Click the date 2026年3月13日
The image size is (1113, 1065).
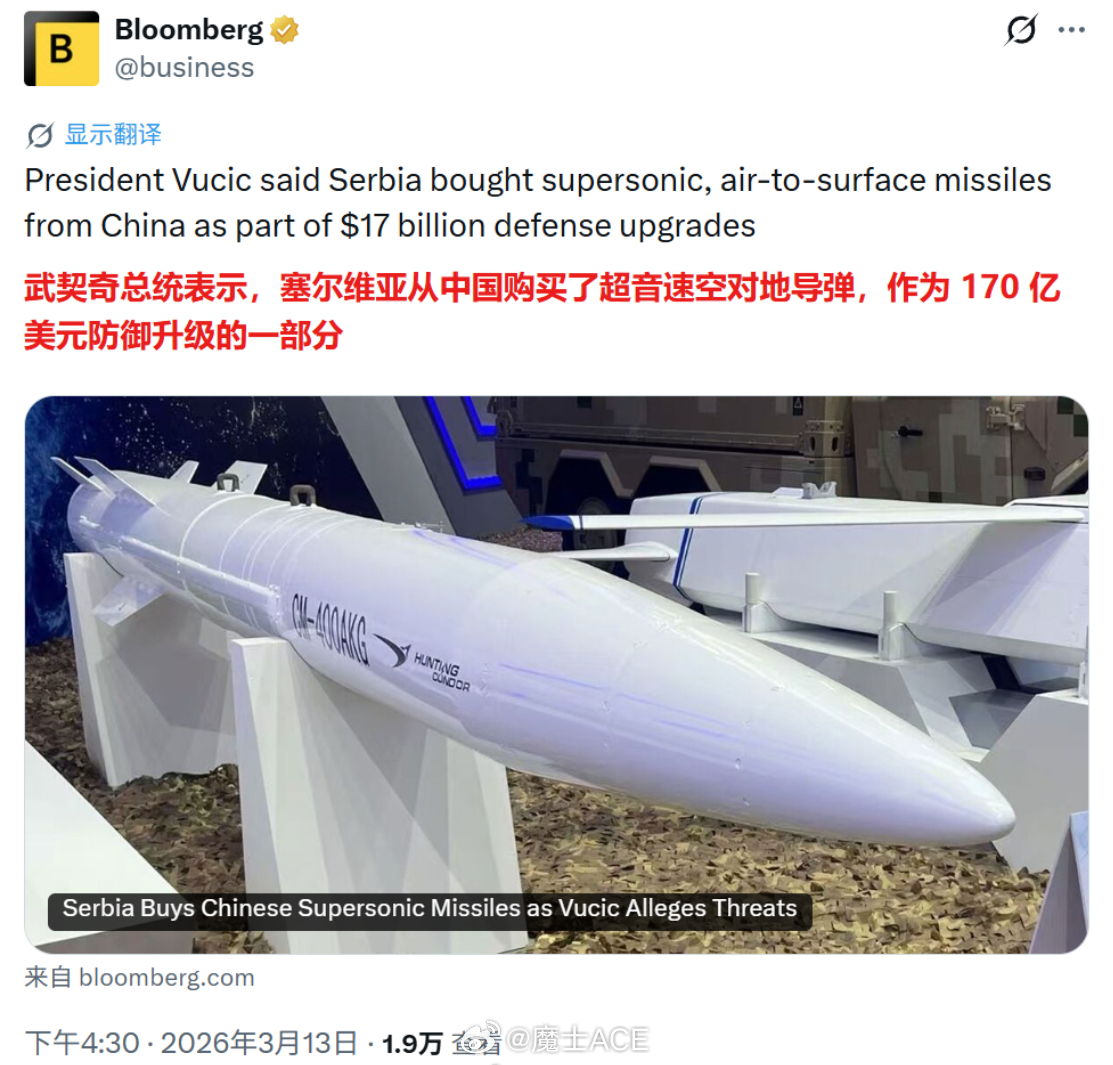coord(258,1043)
